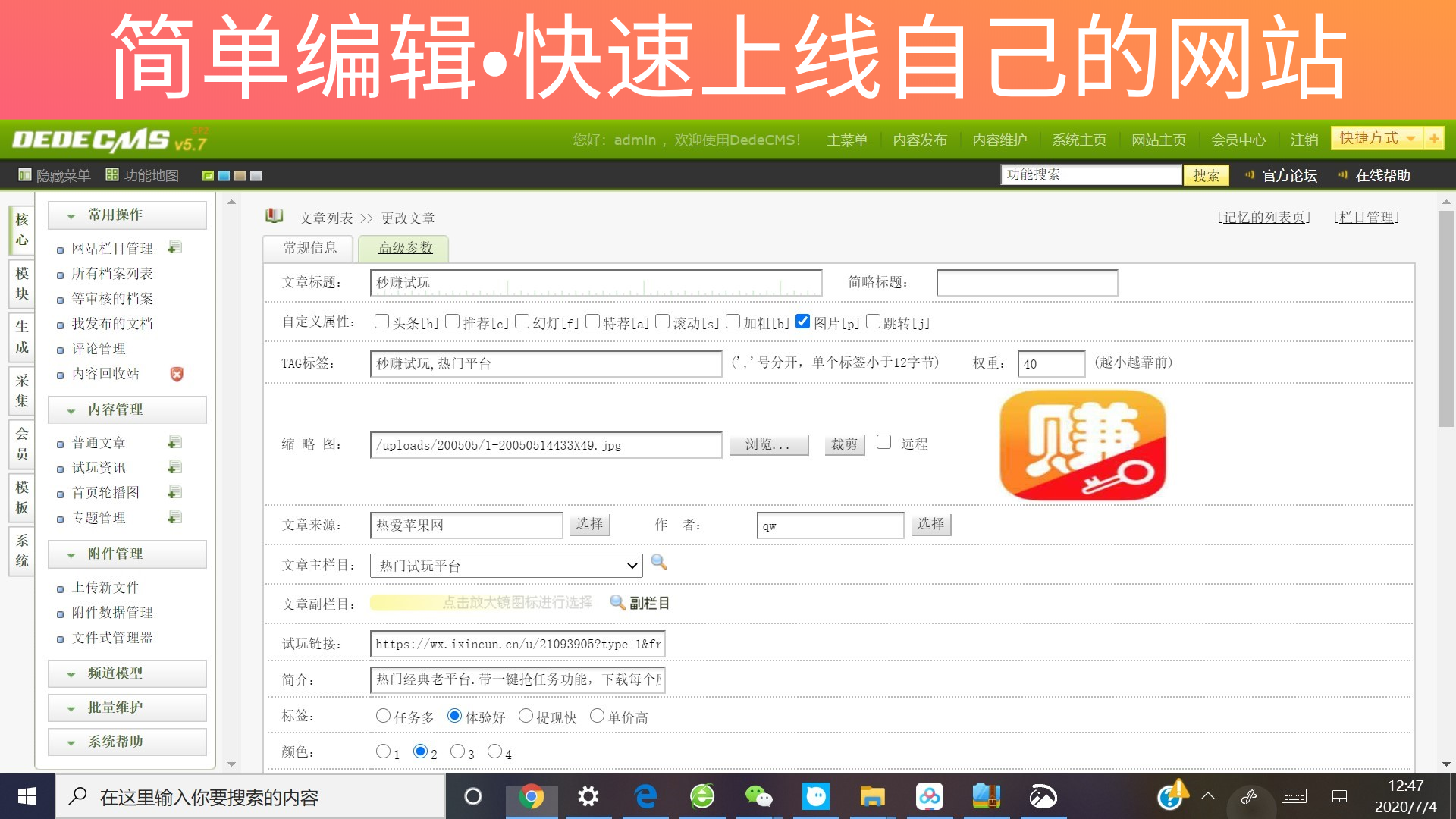
Task: Select the gray theme color square
Action: 256,176
